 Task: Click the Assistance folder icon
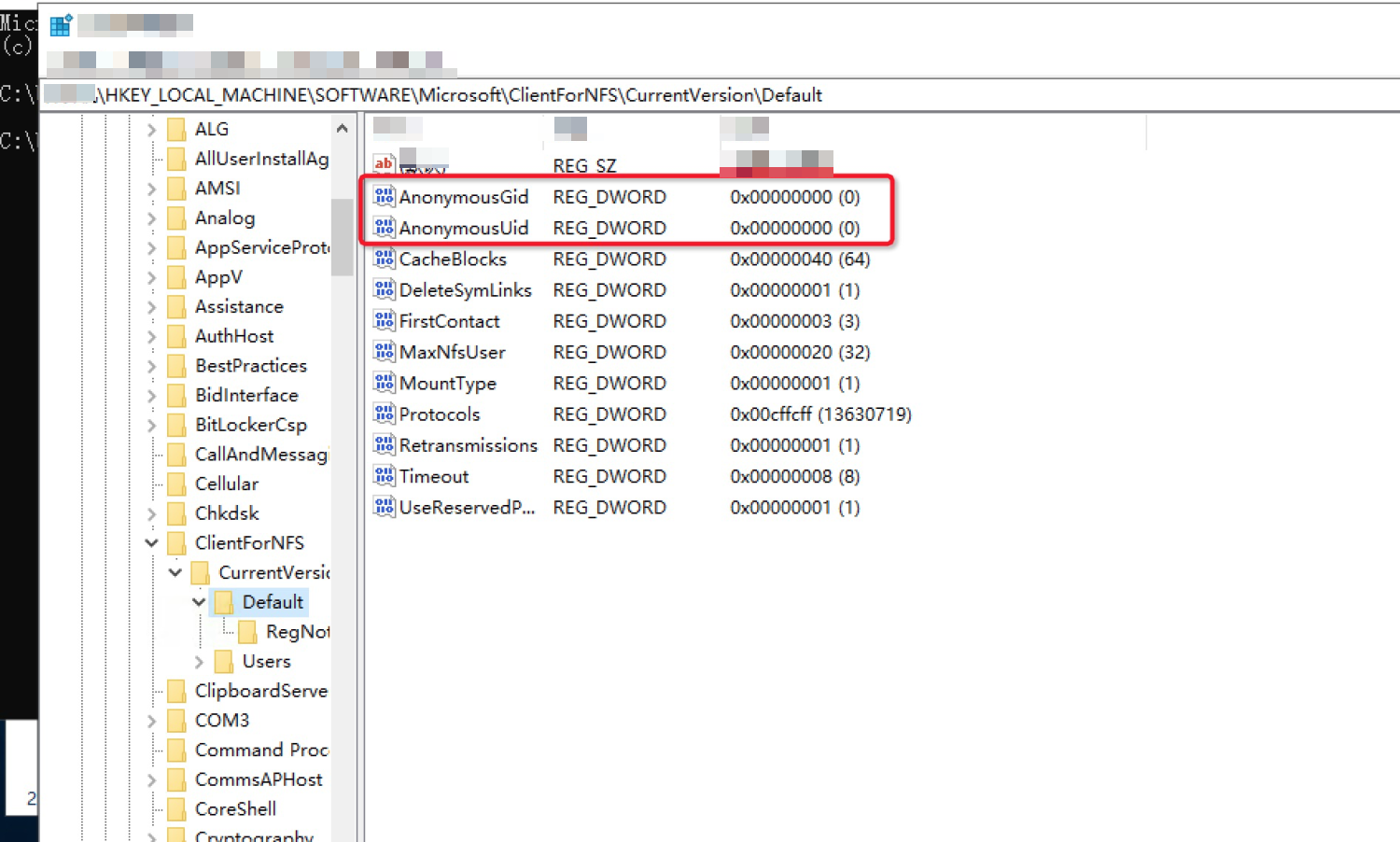coord(176,307)
